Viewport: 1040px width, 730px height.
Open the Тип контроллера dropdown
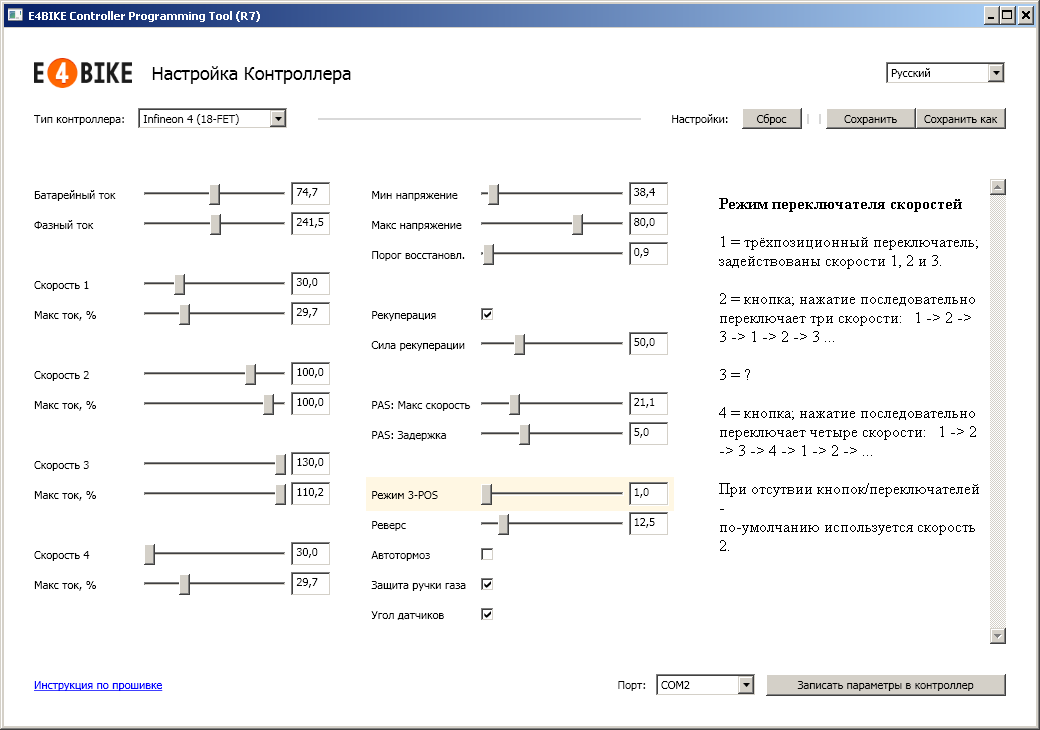[x=278, y=119]
